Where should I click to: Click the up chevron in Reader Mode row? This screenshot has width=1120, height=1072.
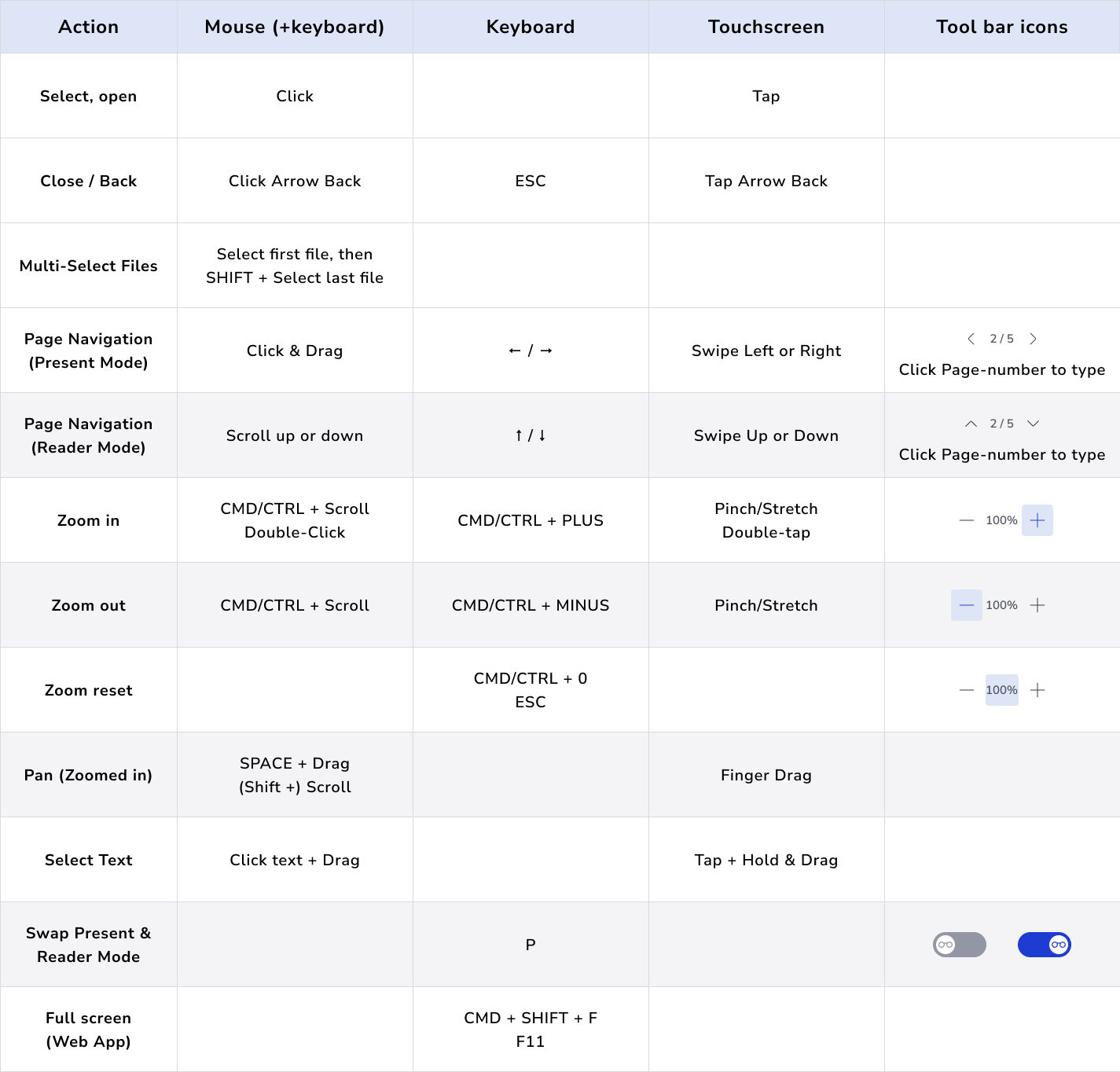click(x=971, y=424)
